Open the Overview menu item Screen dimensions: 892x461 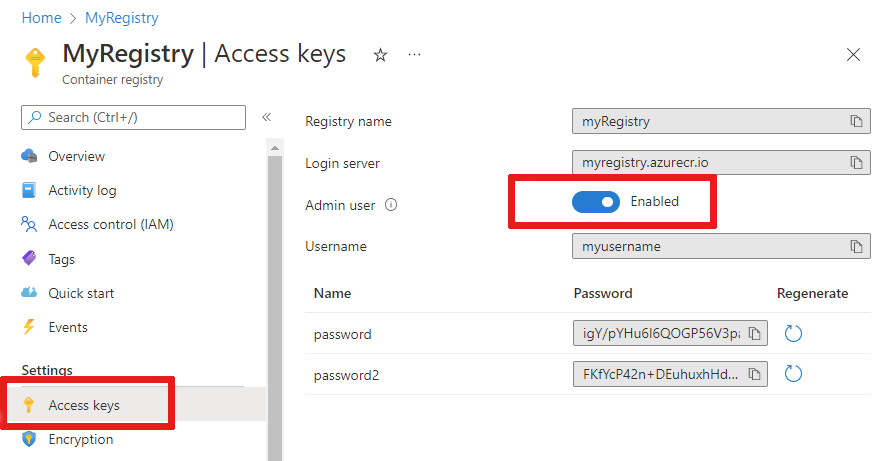76,156
